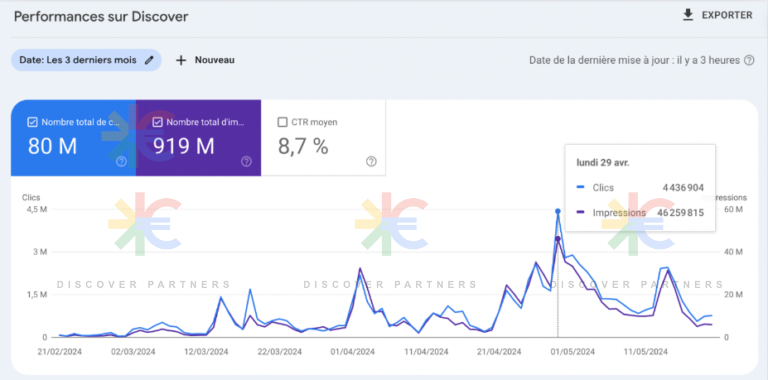Click the 01/04/2024 axis date label

pyautogui.click(x=353, y=352)
